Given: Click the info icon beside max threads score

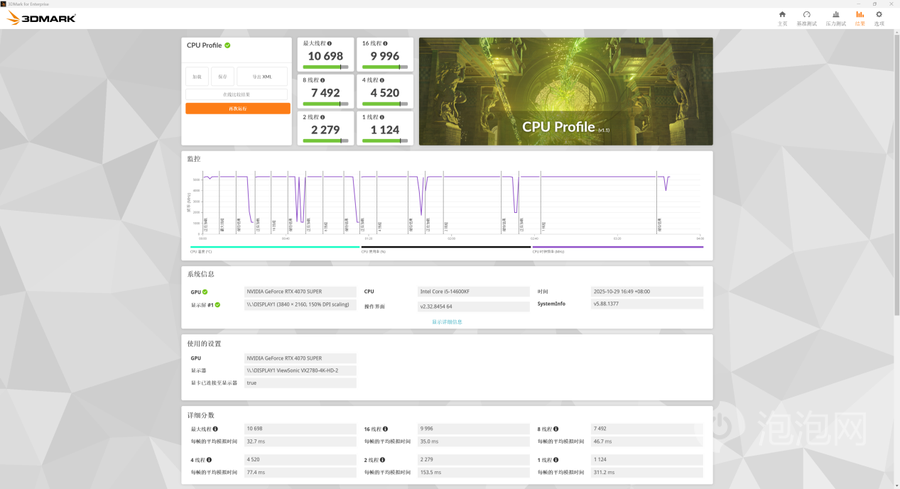Looking at the screenshot, I should click(x=329, y=43).
